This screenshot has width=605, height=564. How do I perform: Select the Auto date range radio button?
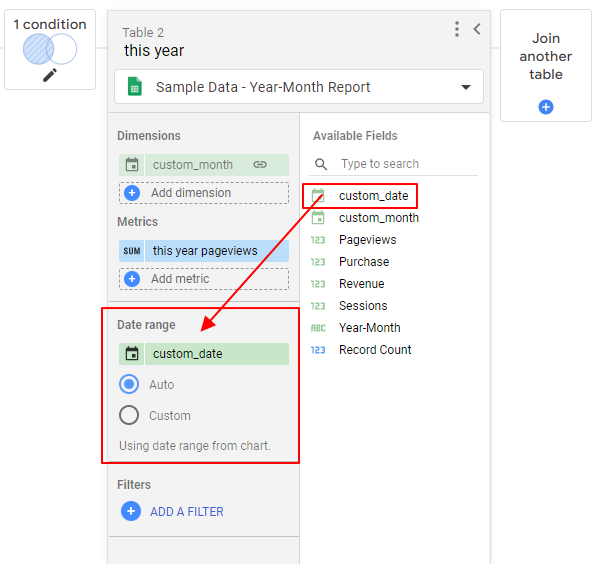point(129,384)
